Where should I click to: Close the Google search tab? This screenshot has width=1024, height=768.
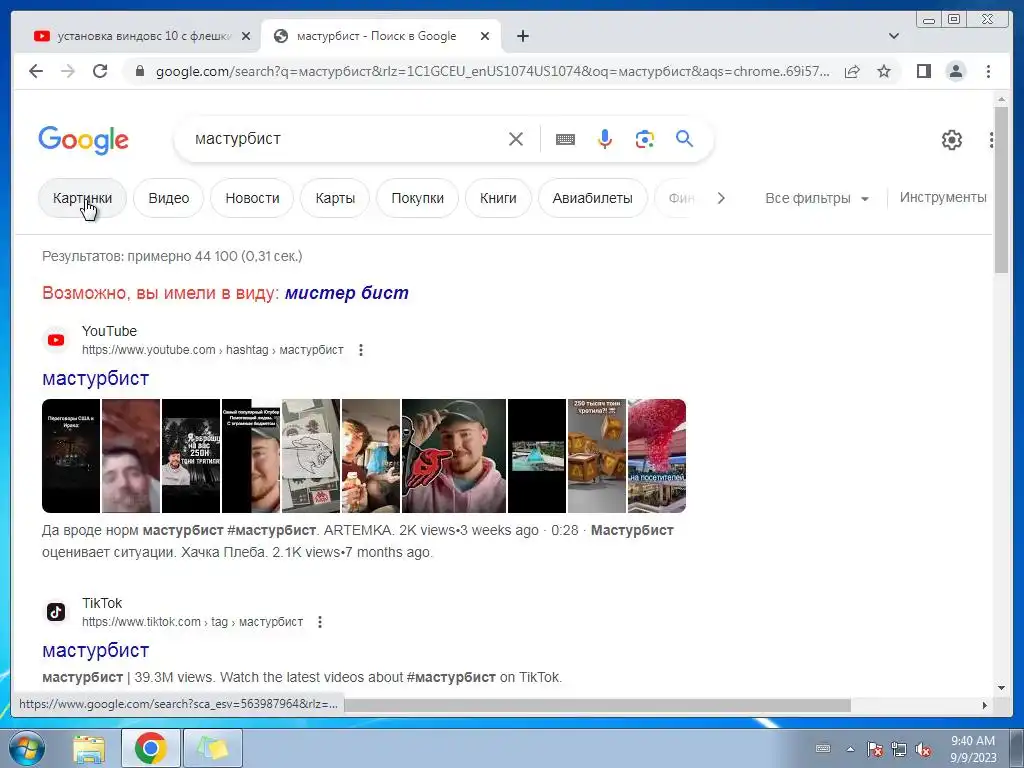coord(485,36)
